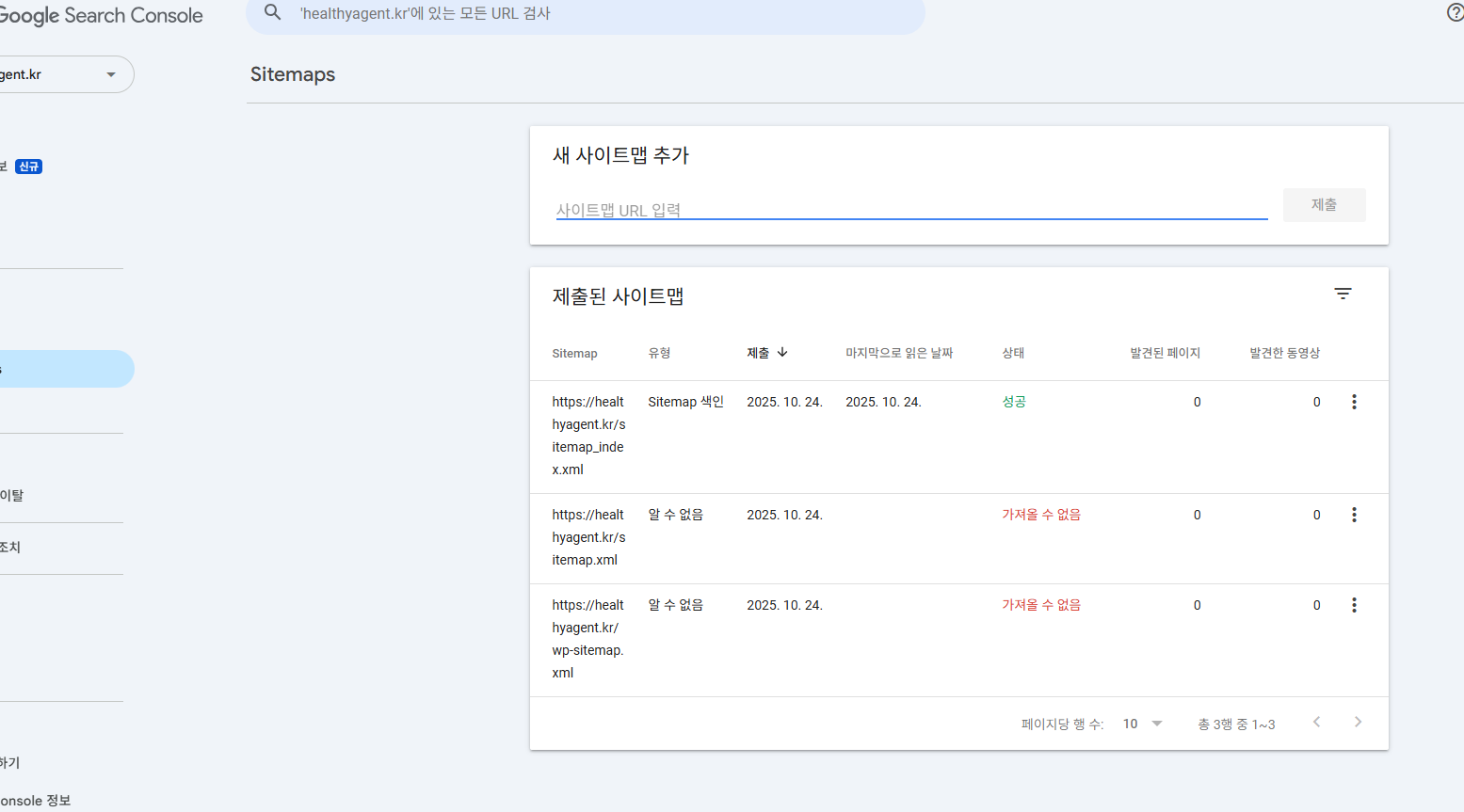Viewport: 1464px width, 812px height.
Task: Open the help question mark icon
Action: pyautogui.click(x=1455, y=12)
